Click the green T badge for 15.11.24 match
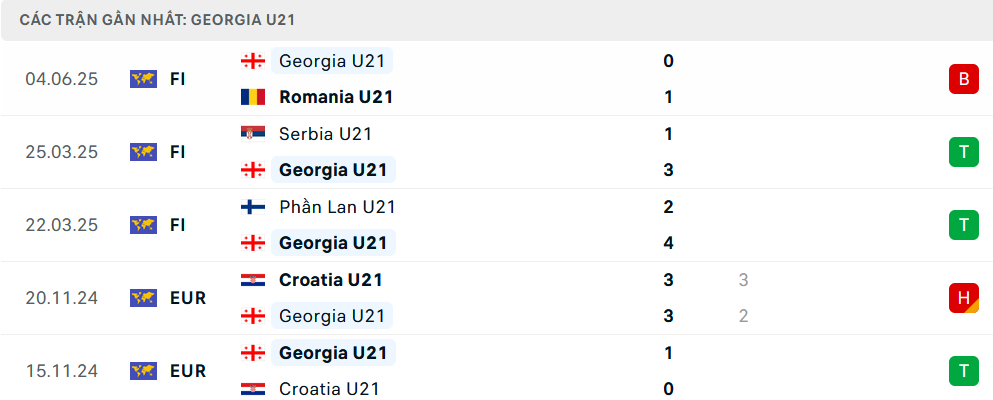 (x=963, y=371)
